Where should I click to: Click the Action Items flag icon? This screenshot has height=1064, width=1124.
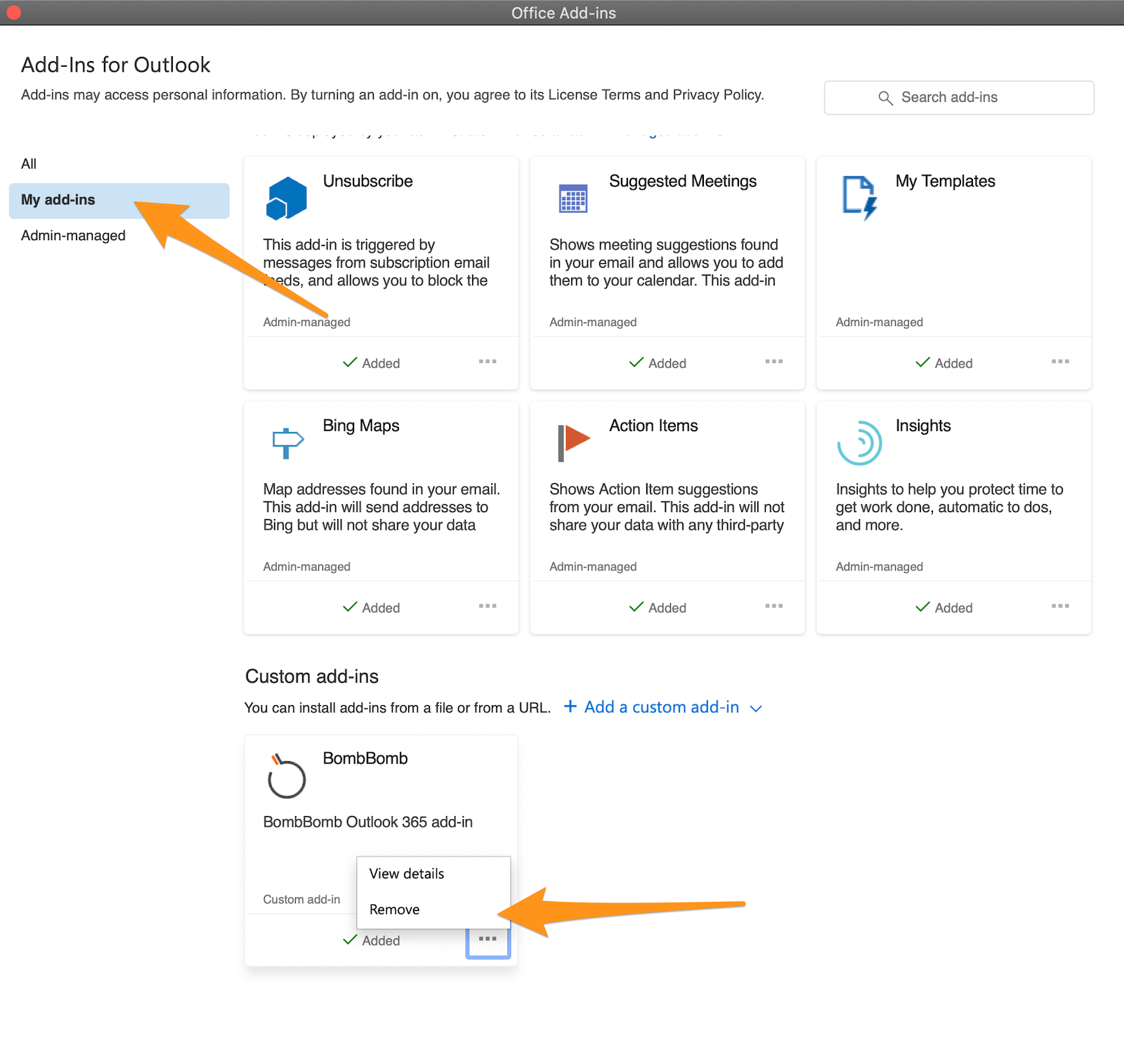[574, 443]
